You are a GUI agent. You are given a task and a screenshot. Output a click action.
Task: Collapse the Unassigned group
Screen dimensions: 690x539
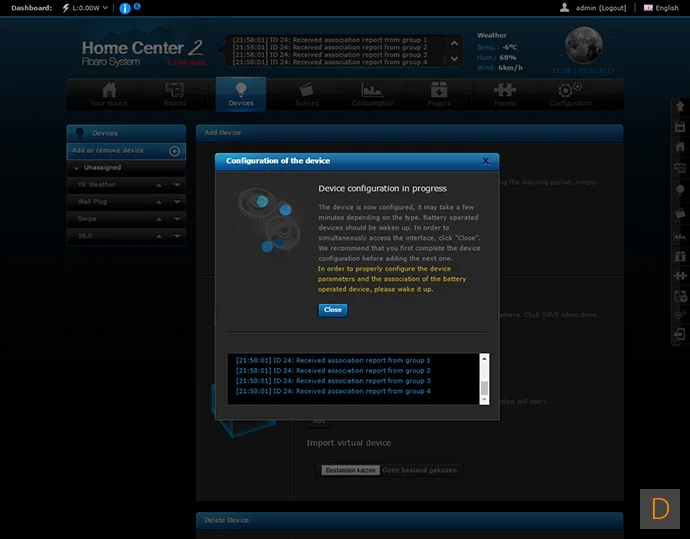click(77, 168)
